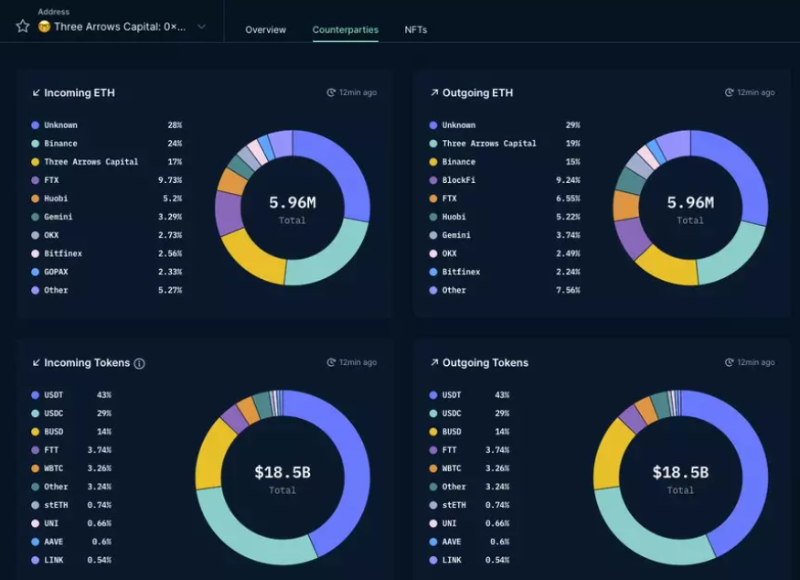Open the Counterparties tab
800x580 pixels.
[345, 30]
